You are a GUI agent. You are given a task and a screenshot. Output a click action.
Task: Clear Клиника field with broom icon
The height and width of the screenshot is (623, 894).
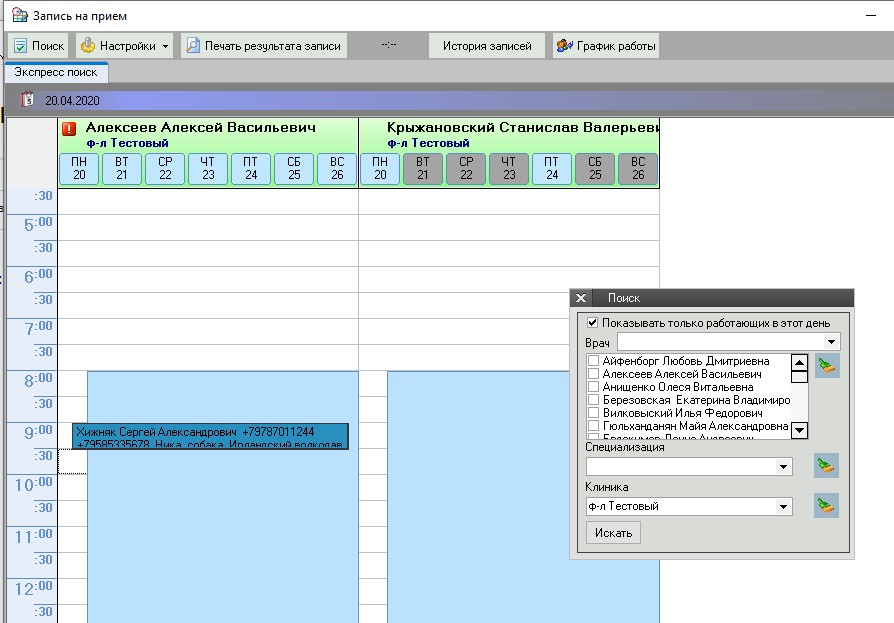(826, 506)
